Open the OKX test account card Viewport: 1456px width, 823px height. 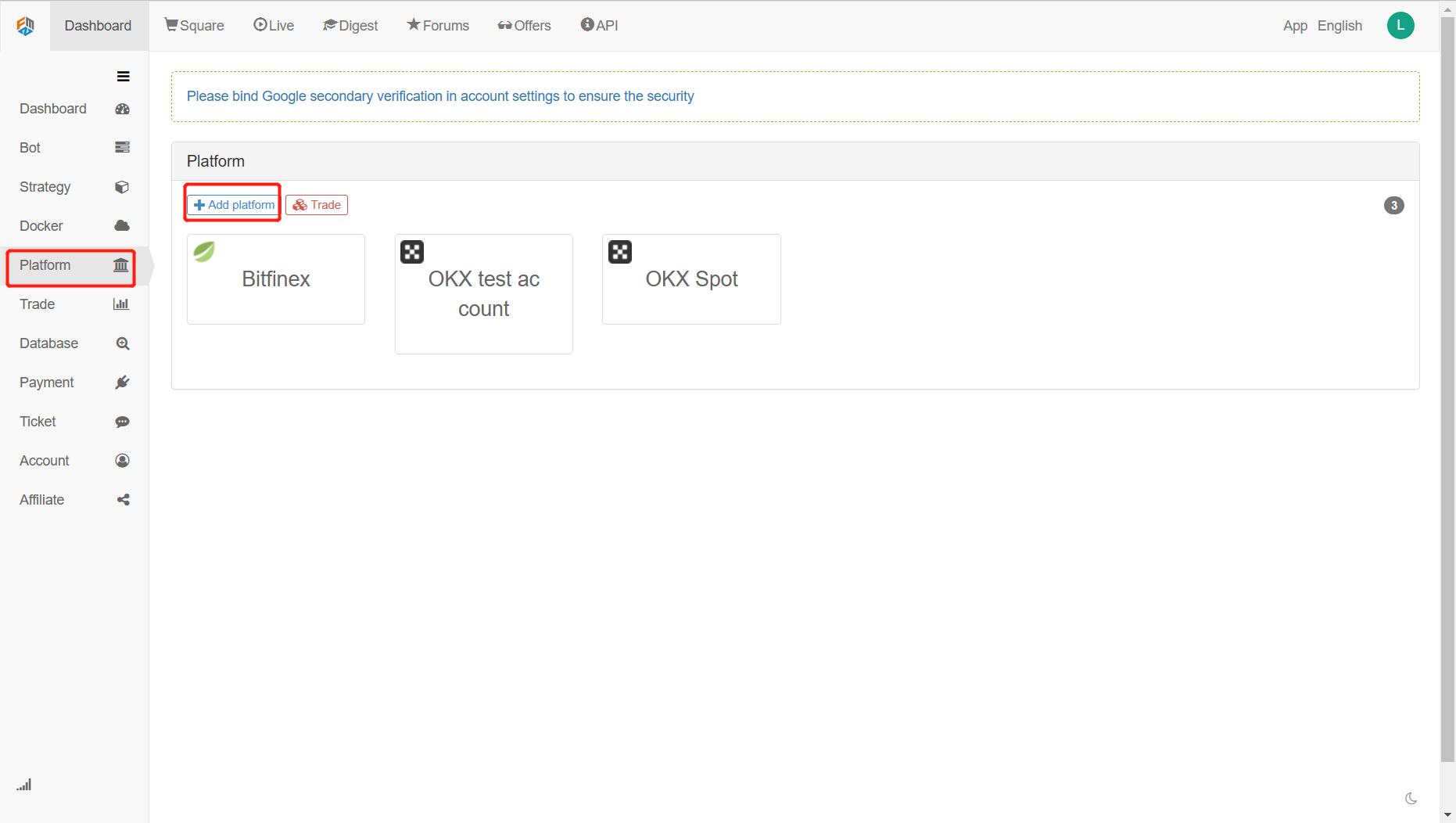[x=484, y=294]
